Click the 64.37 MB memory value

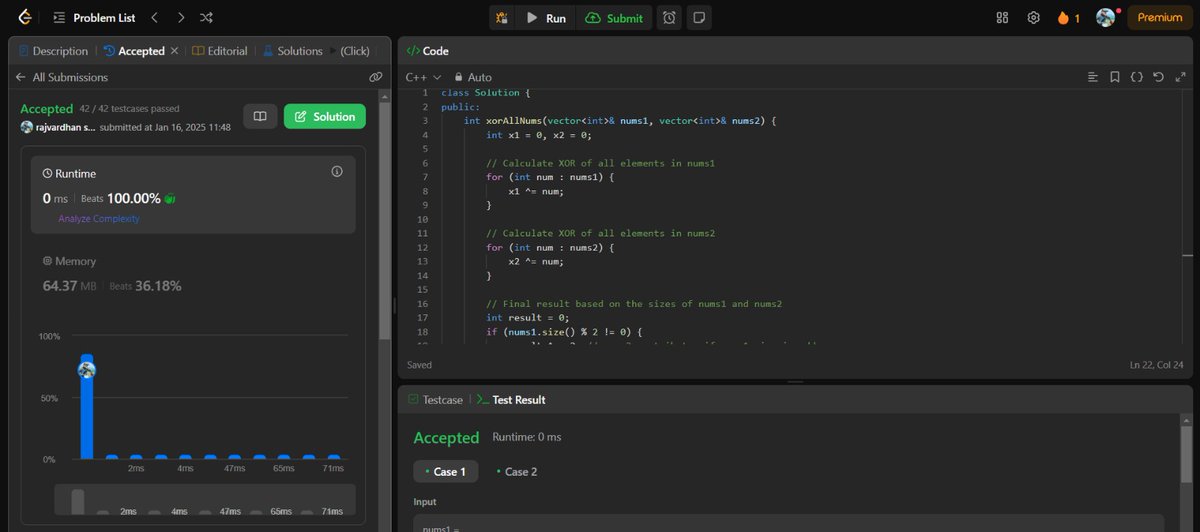[69, 285]
